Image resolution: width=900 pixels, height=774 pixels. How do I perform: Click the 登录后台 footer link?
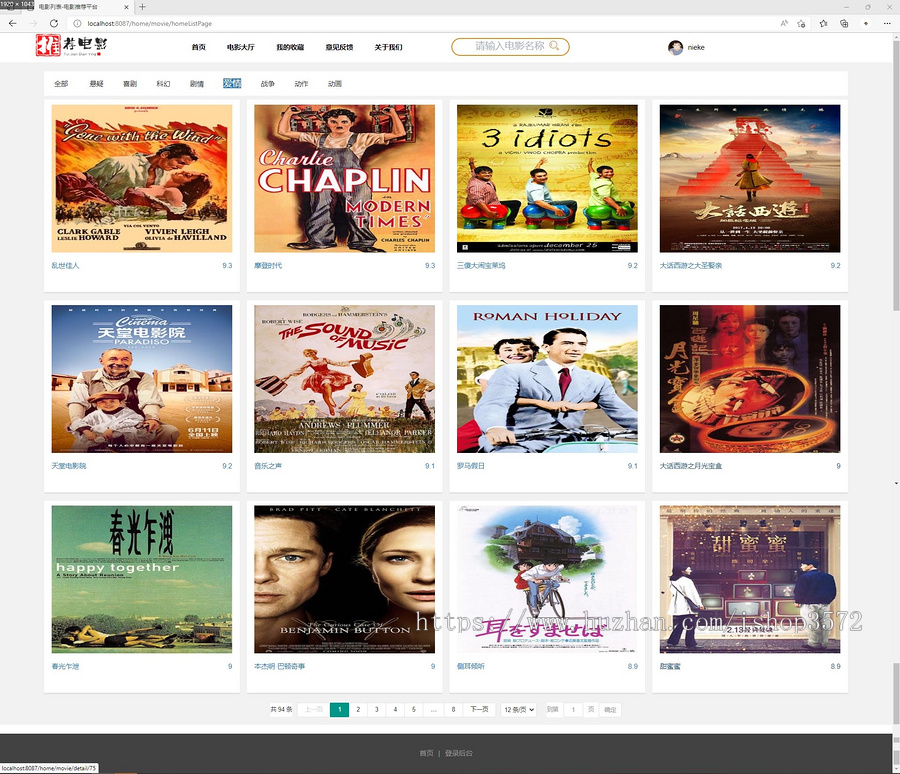coord(459,753)
